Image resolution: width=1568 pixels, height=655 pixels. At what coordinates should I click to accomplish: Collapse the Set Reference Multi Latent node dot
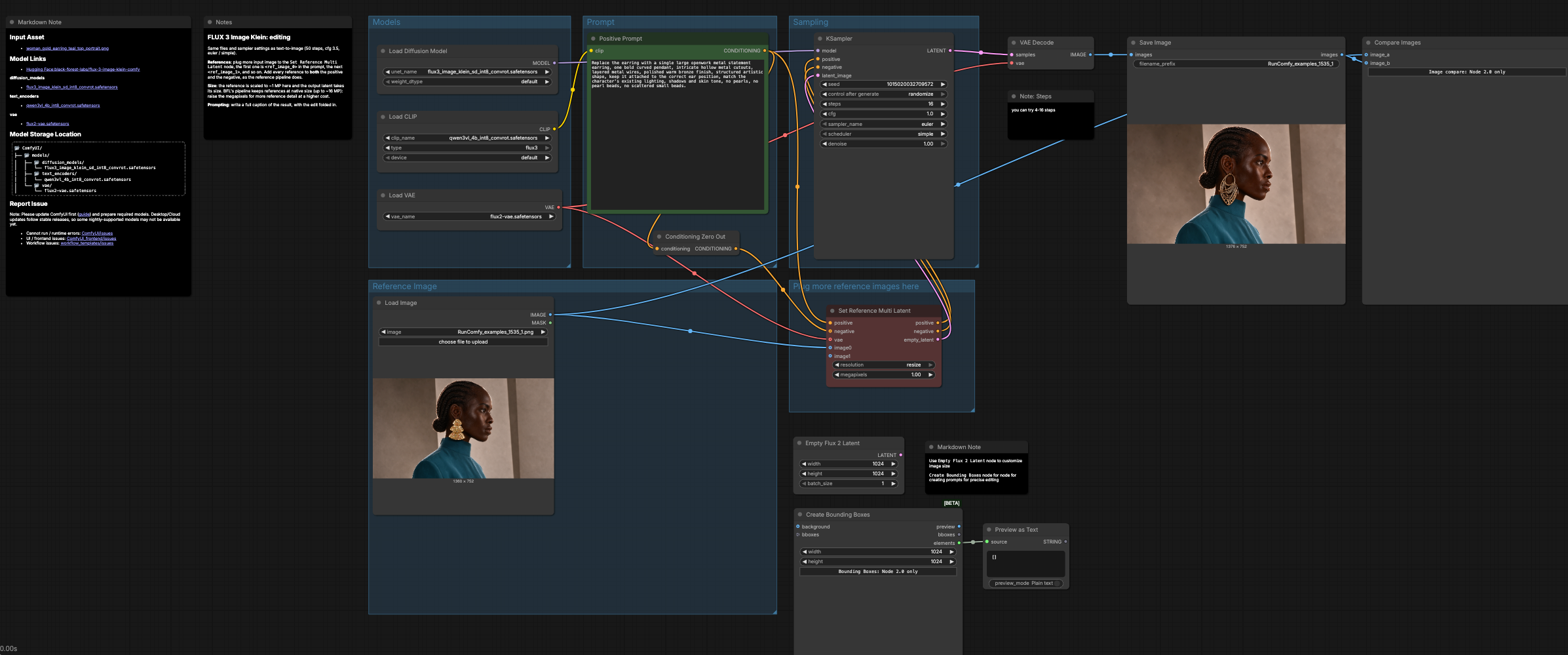(832, 311)
